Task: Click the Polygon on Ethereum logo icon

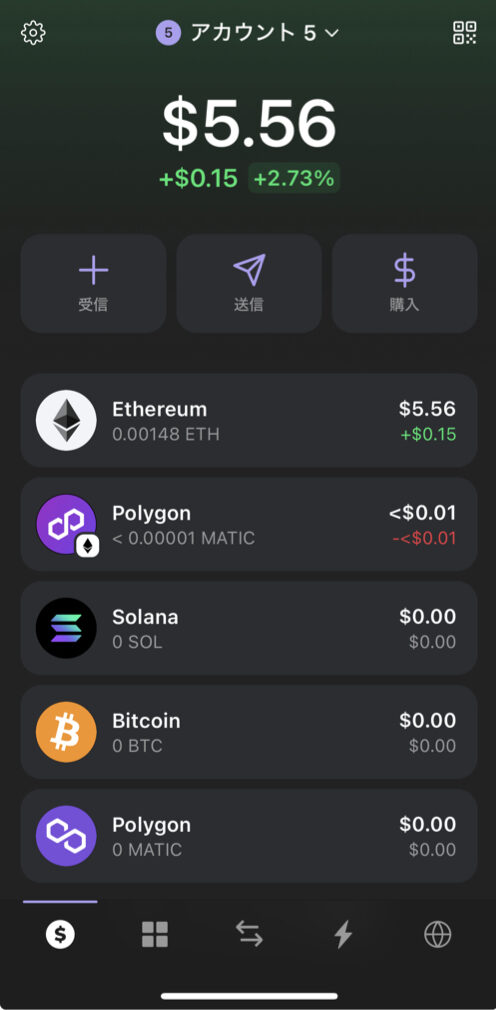Action: tap(66, 524)
